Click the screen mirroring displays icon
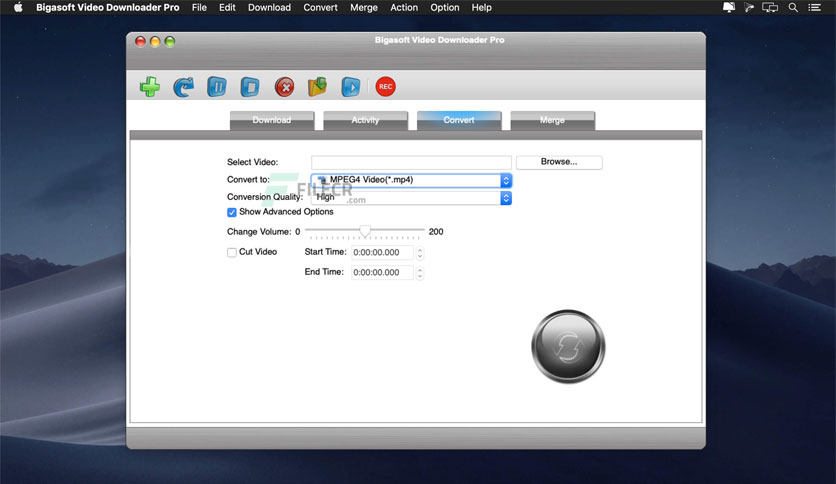 pos(770,7)
